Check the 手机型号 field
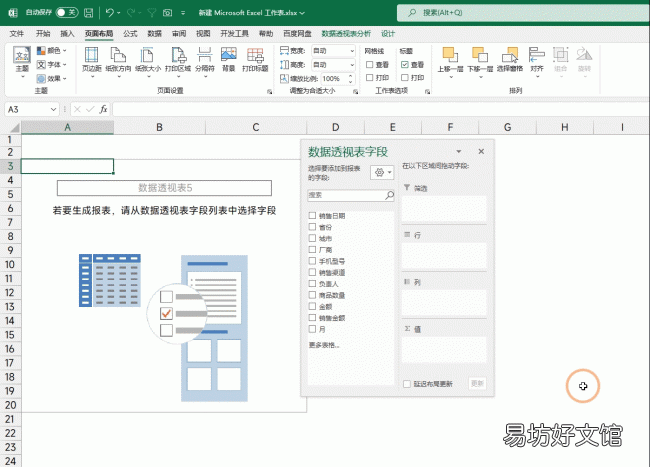 coord(312,261)
